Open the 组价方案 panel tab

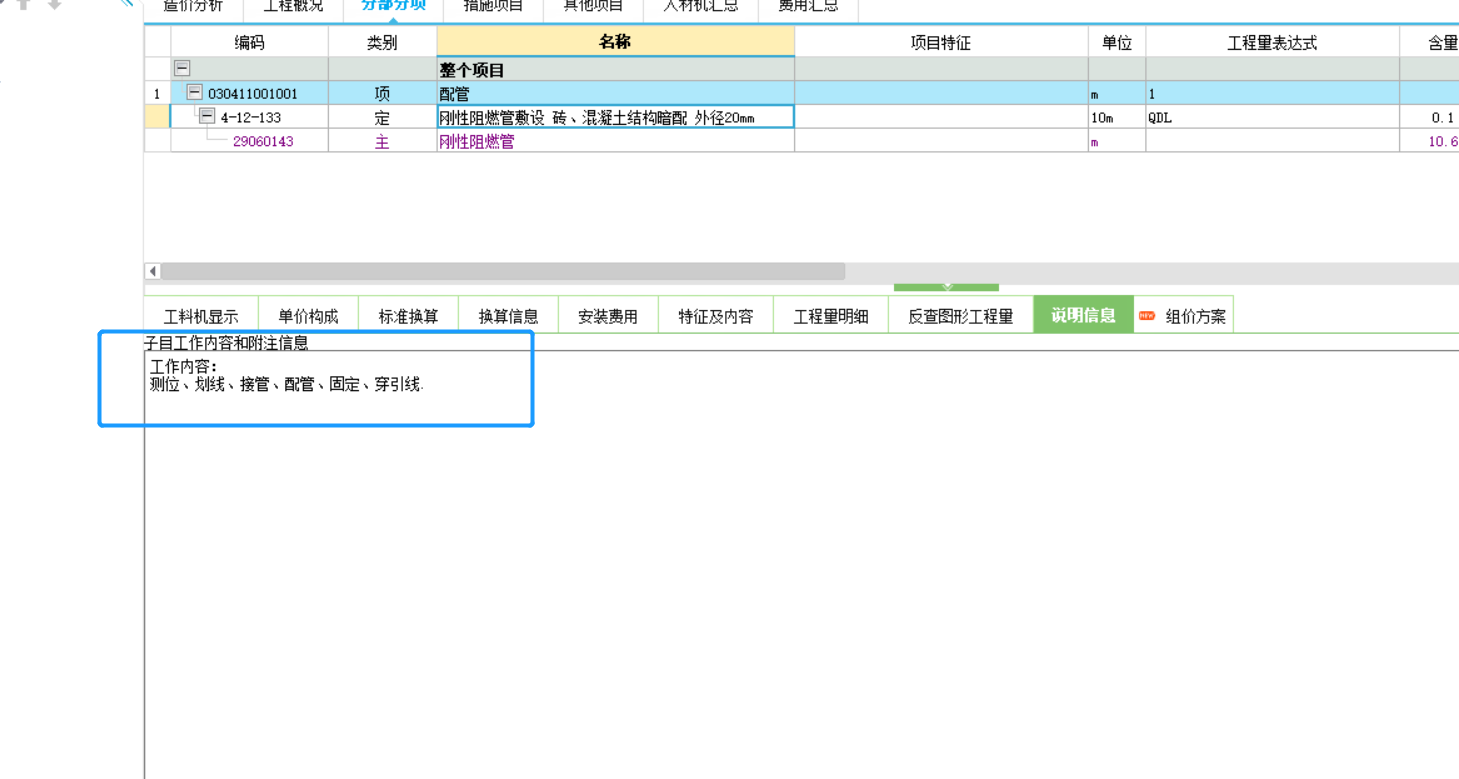tap(1184, 316)
